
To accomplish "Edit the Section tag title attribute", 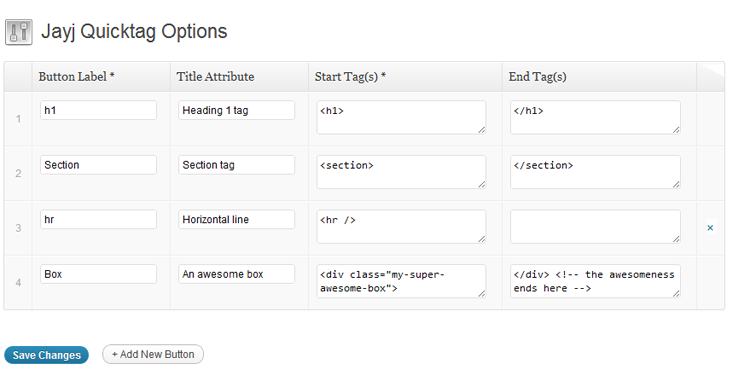I will pyautogui.click(x=237, y=165).
